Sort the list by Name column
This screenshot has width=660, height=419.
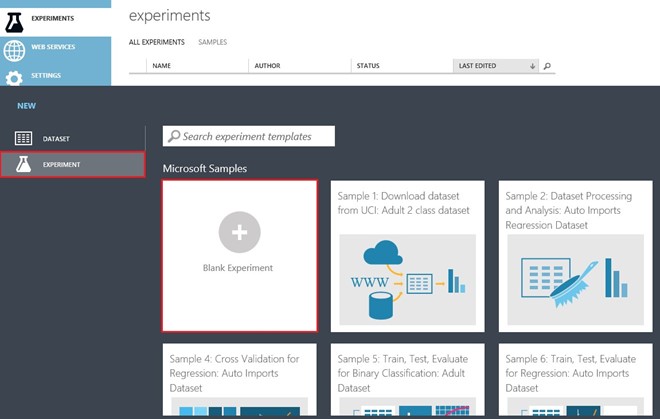162,66
